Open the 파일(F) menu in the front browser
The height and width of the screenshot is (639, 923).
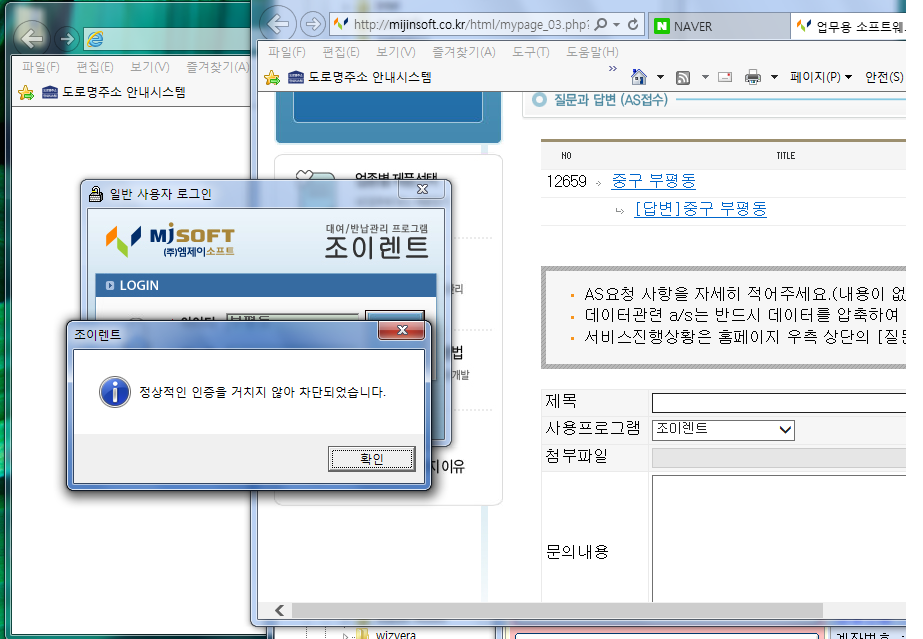tap(287, 52)
